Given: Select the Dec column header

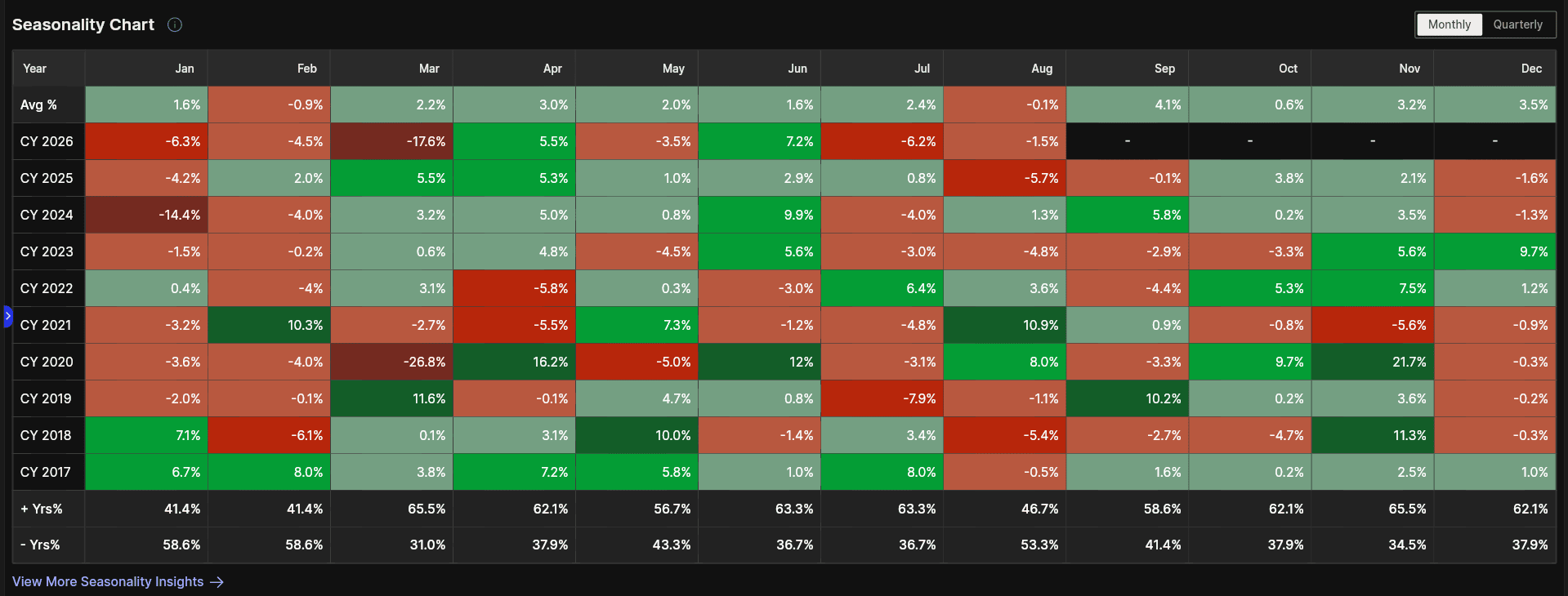Looking at the screenshot, I should tap(1531, 69).
